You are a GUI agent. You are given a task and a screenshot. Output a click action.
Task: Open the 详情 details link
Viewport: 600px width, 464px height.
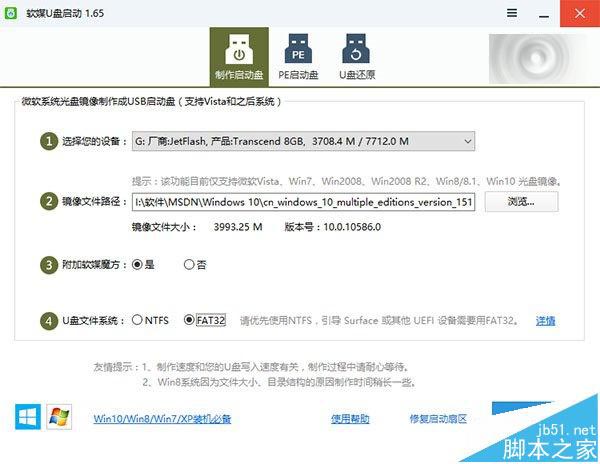click(545, 321)
